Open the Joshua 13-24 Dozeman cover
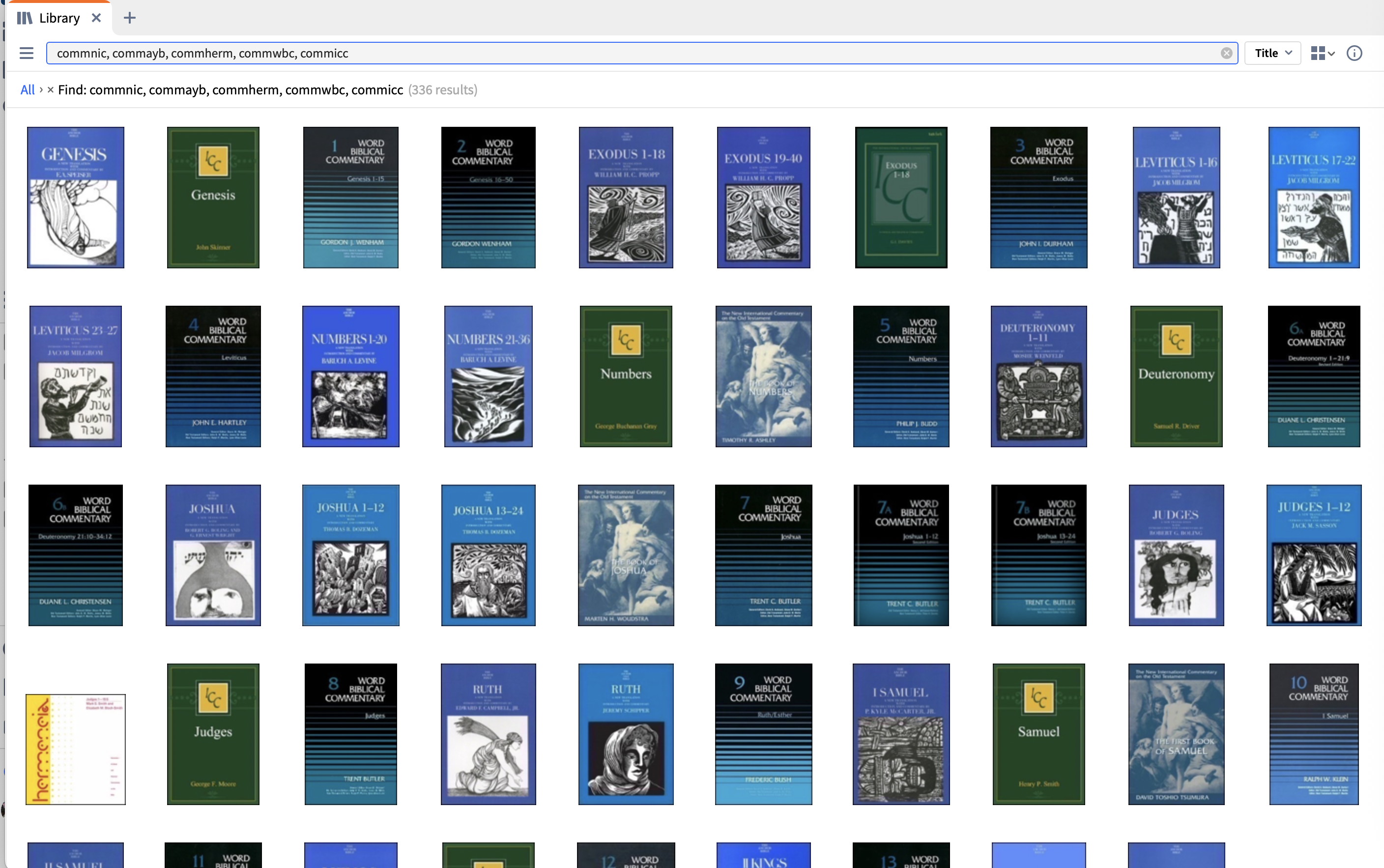The height and width of the screenshot is (868, 1384). 489,555
